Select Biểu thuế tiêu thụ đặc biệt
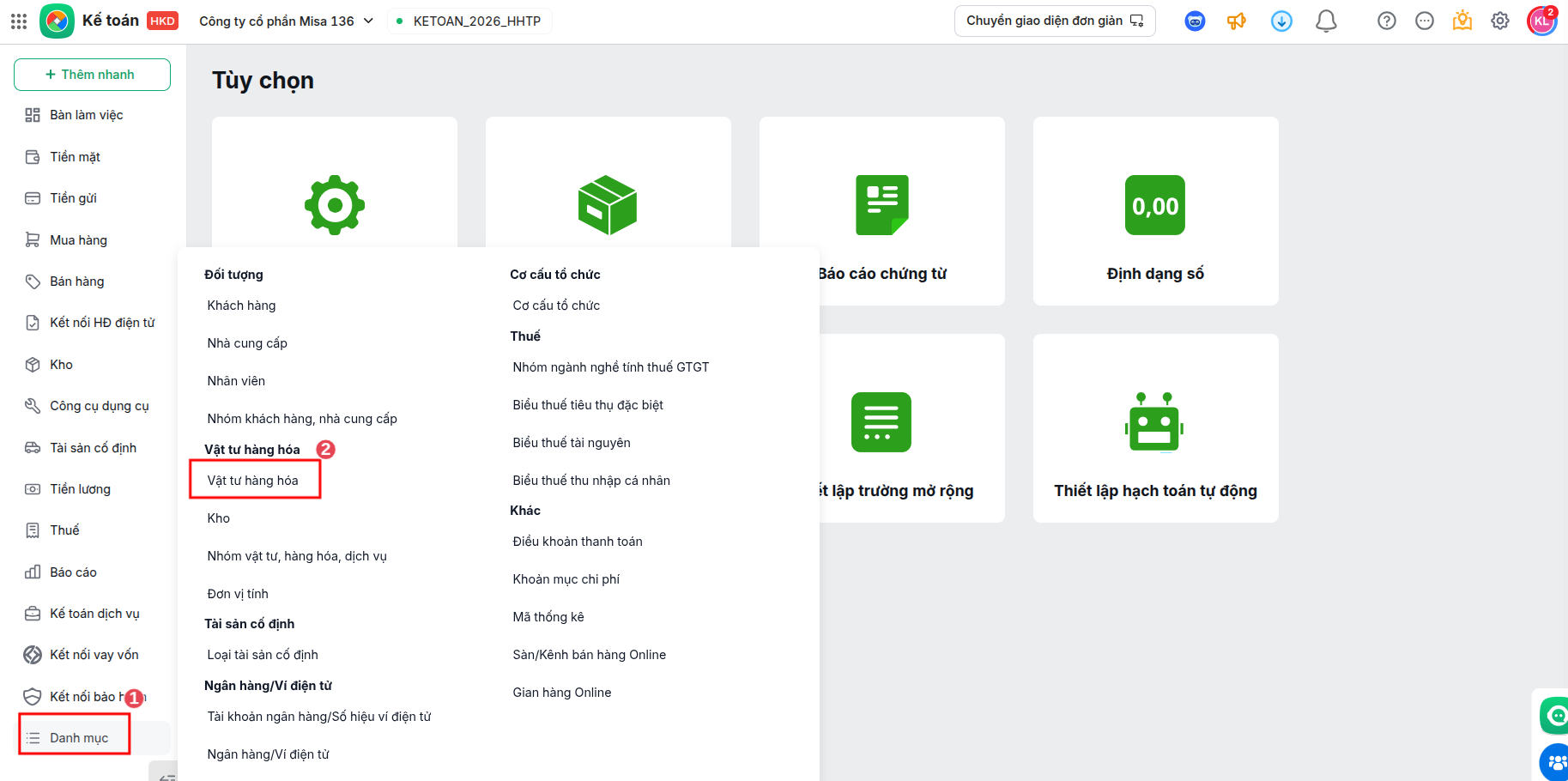 588,405
